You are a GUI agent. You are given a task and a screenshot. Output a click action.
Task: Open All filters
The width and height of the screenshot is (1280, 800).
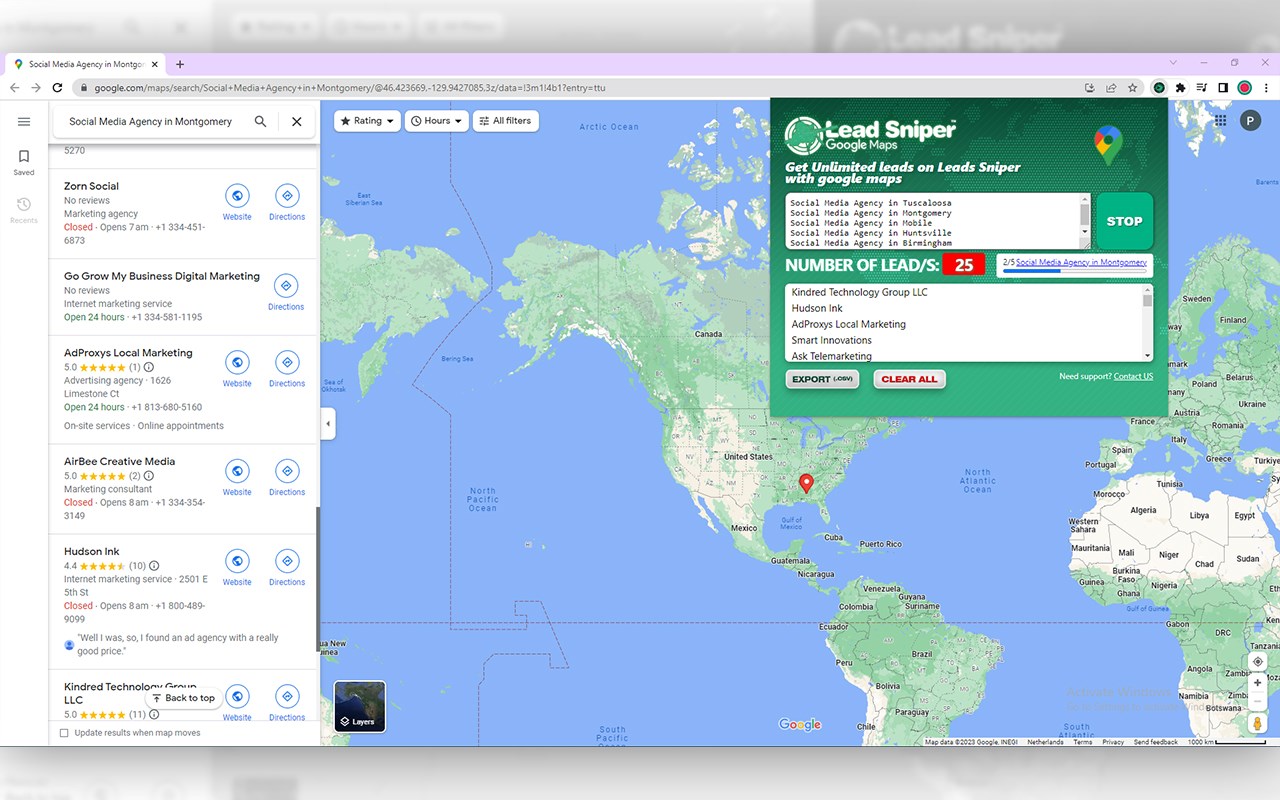click(x=506, y=121)
